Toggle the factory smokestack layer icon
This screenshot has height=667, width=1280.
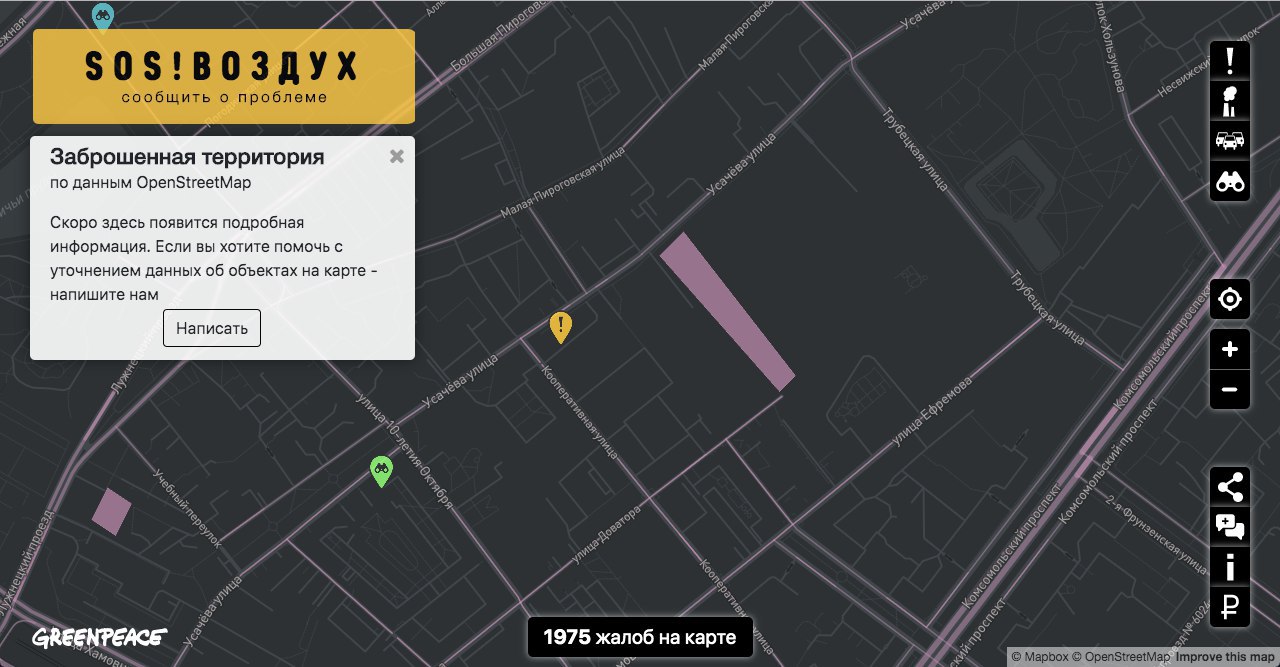[x=1230, y=101]
